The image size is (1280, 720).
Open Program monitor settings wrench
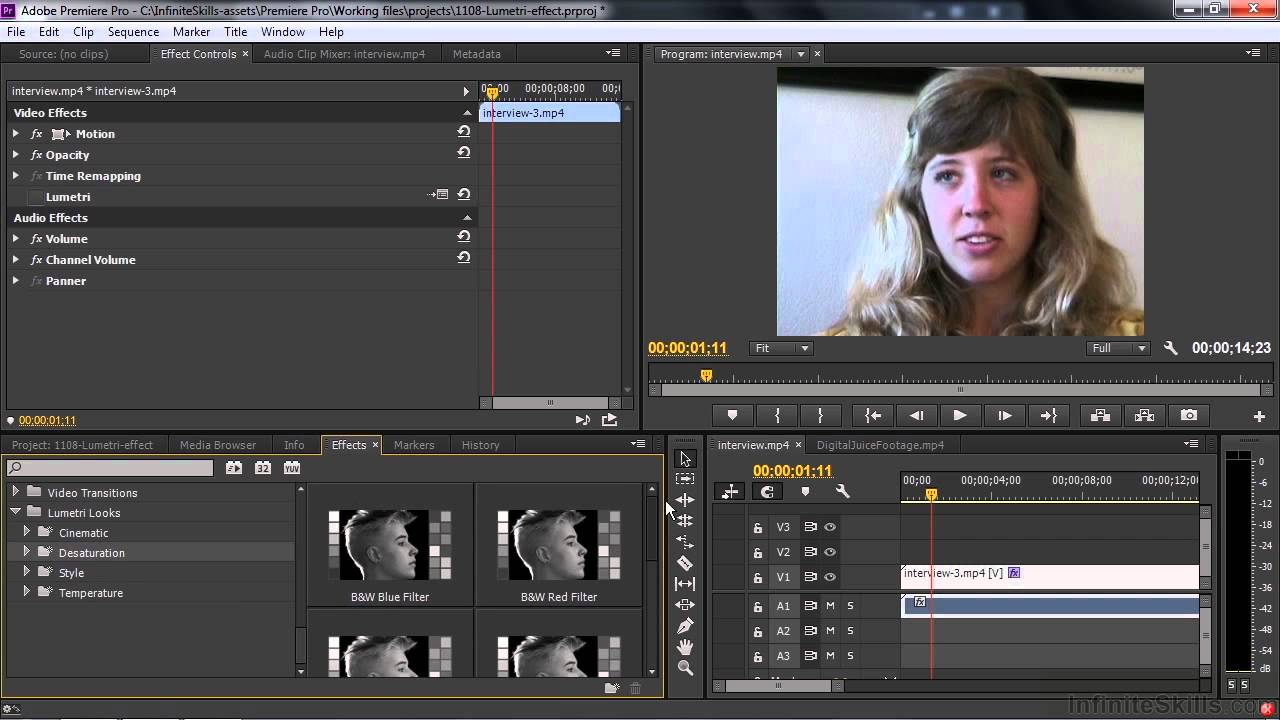pyautogui.click(x=1171, y=348)
